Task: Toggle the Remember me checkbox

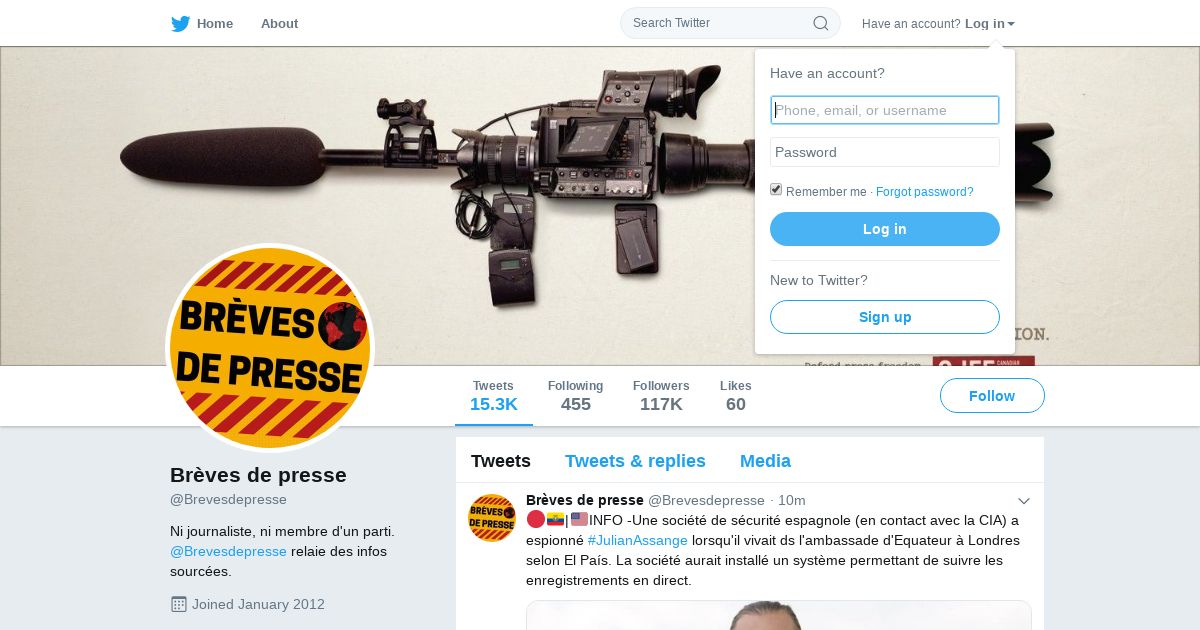Action: [776, 190]
